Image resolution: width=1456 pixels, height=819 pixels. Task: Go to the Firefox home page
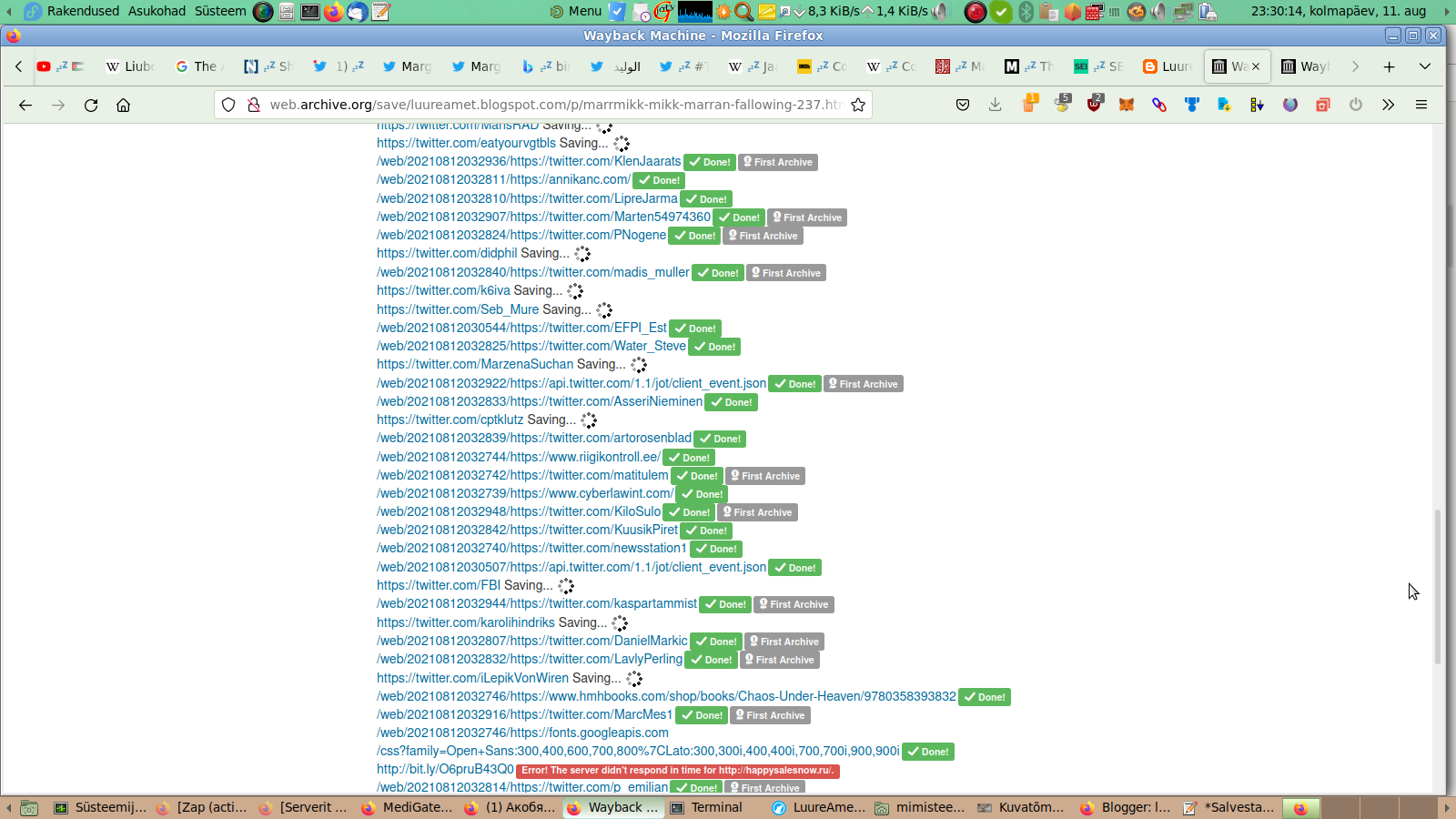coord(124,106)
